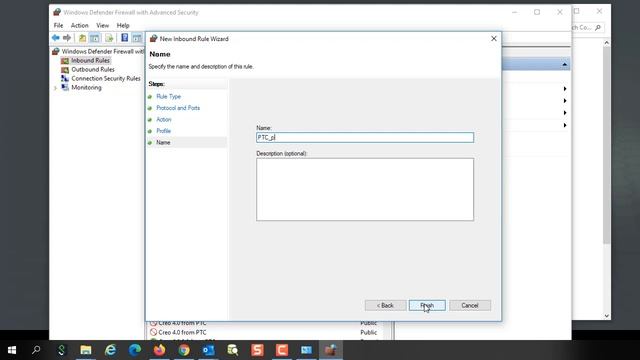Screen dimensions: 640x360
Task: Expand the Monitoring tree node
Action: [56, 88]
